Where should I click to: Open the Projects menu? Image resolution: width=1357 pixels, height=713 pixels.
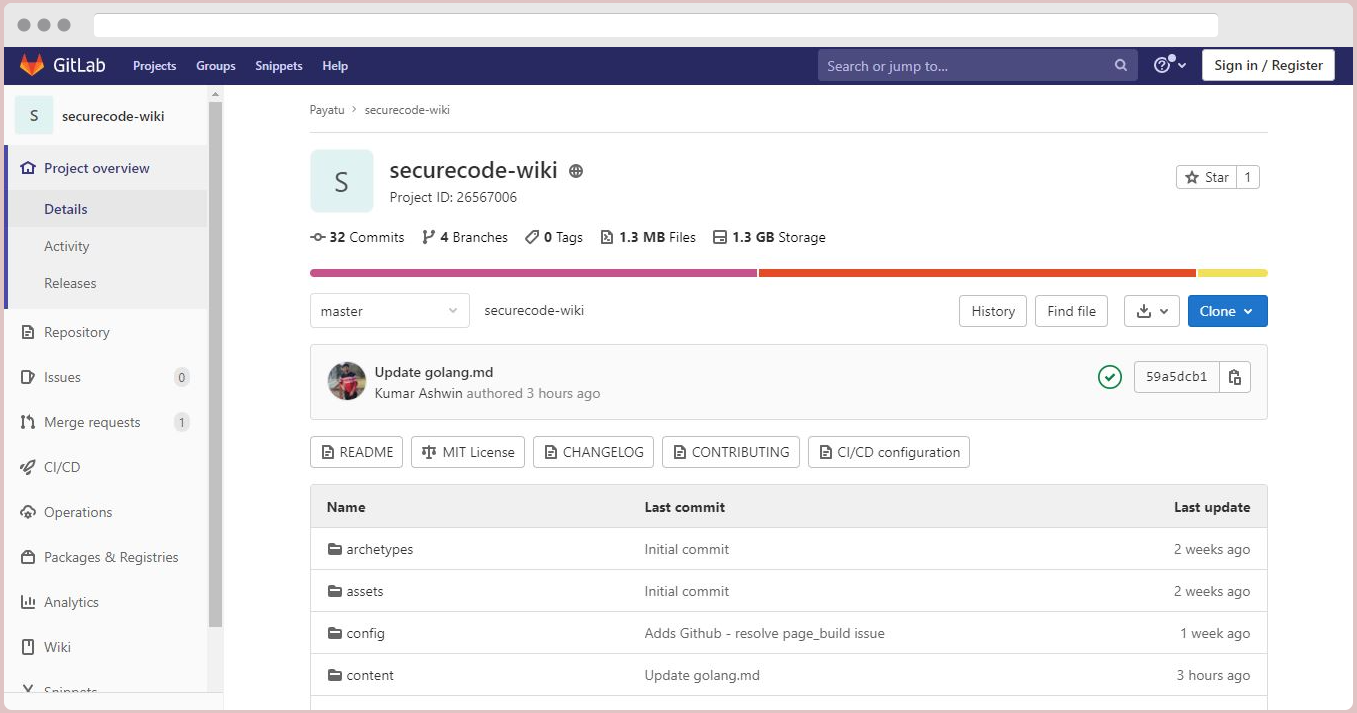(x=154, y=65)
